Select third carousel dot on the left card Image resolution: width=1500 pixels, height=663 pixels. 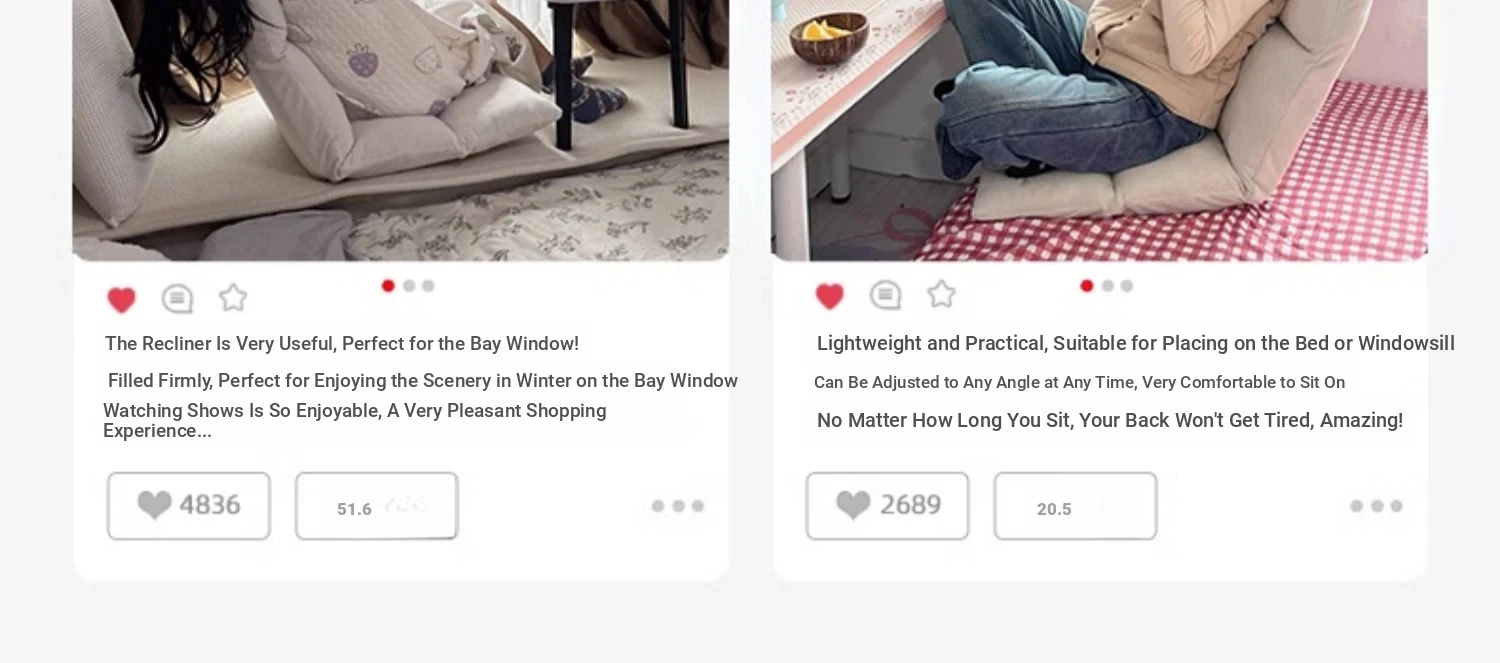(428, 286)
